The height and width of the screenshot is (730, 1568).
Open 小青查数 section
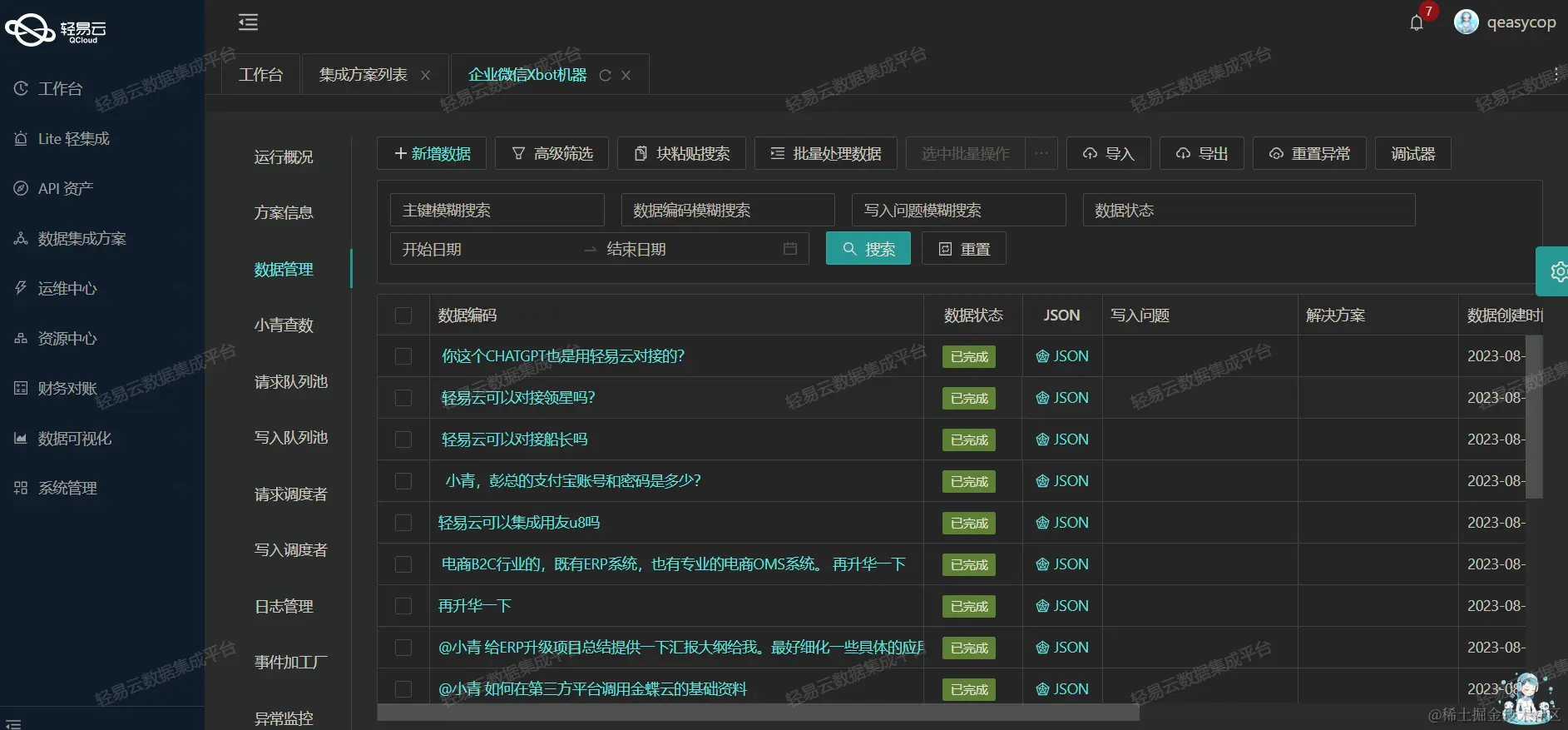tap(284, 325)
